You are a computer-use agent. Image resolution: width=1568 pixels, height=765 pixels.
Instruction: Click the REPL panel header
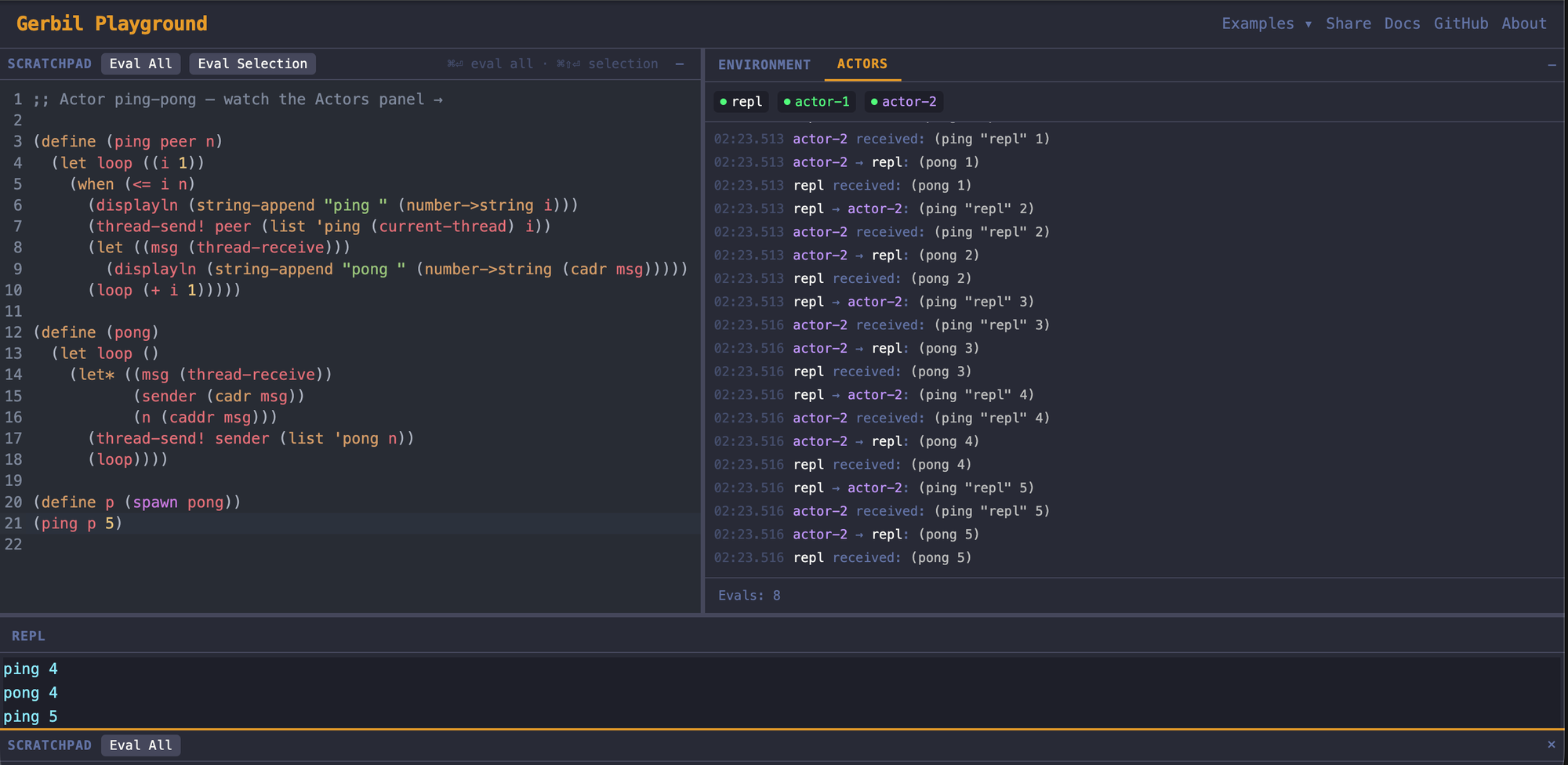click(x=28, y=636)
